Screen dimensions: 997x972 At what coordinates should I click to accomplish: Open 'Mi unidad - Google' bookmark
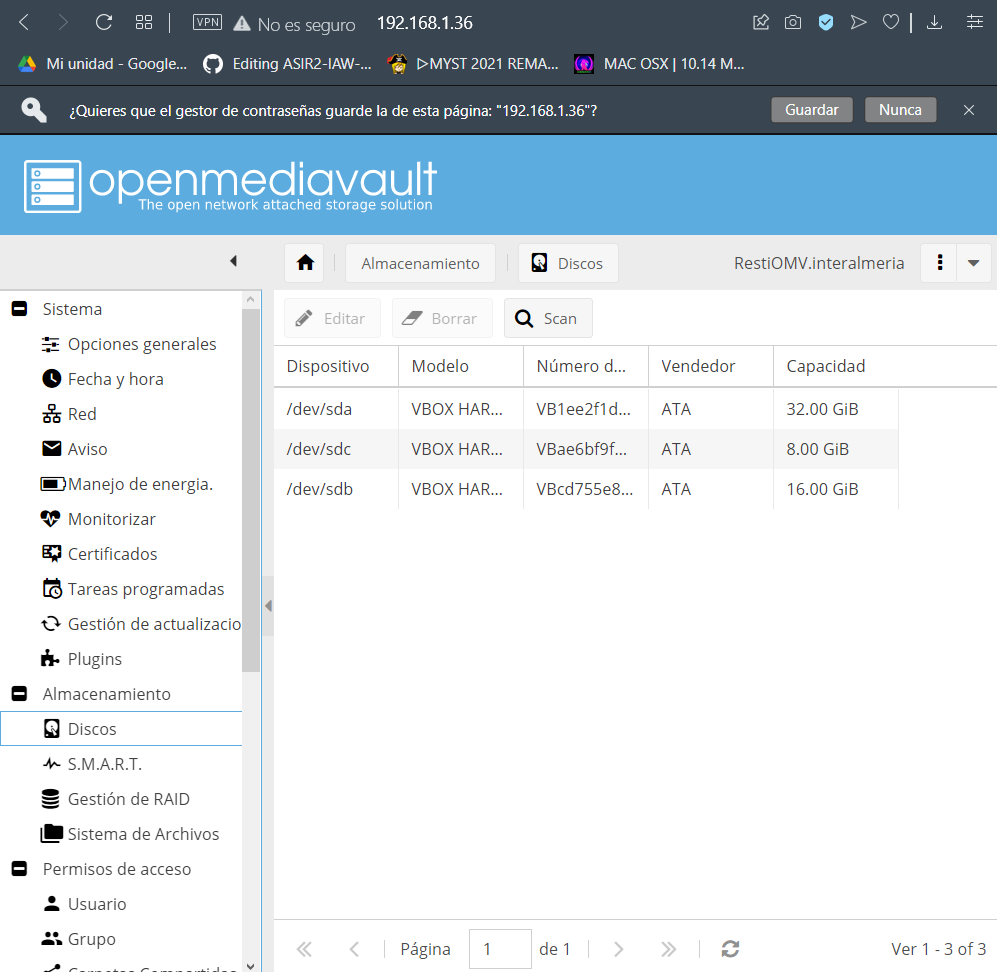pos(102,64)
